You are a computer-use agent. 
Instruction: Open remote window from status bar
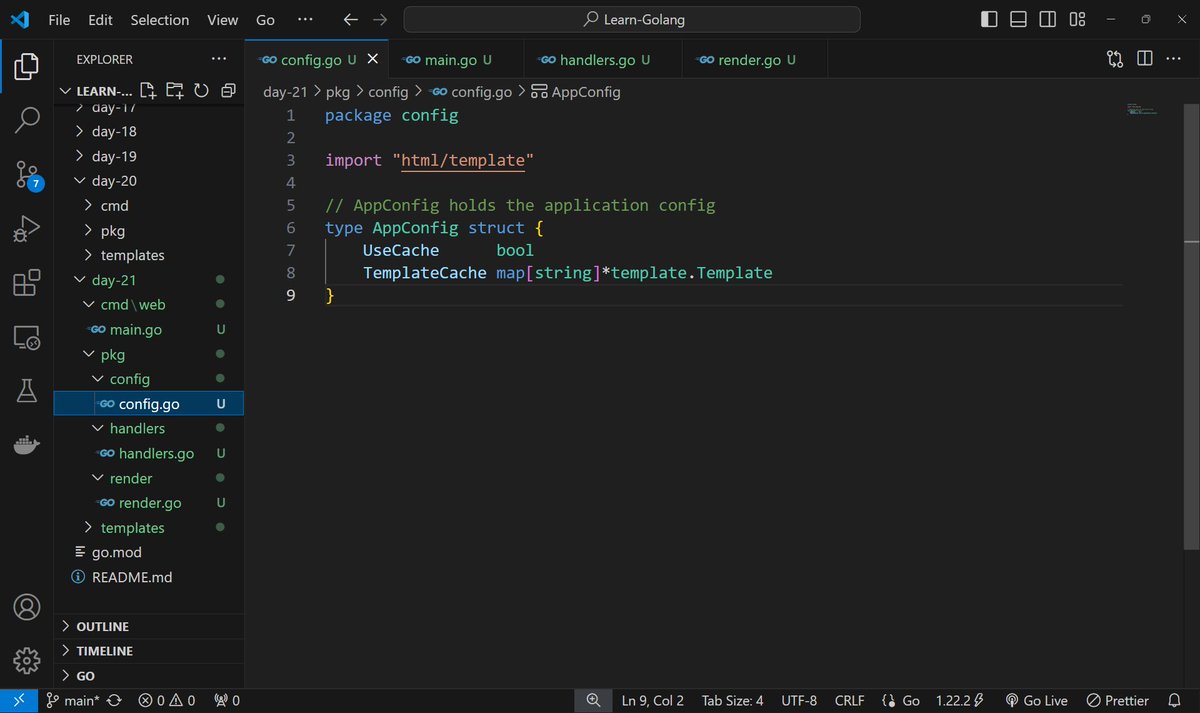(x=19, y=701)
